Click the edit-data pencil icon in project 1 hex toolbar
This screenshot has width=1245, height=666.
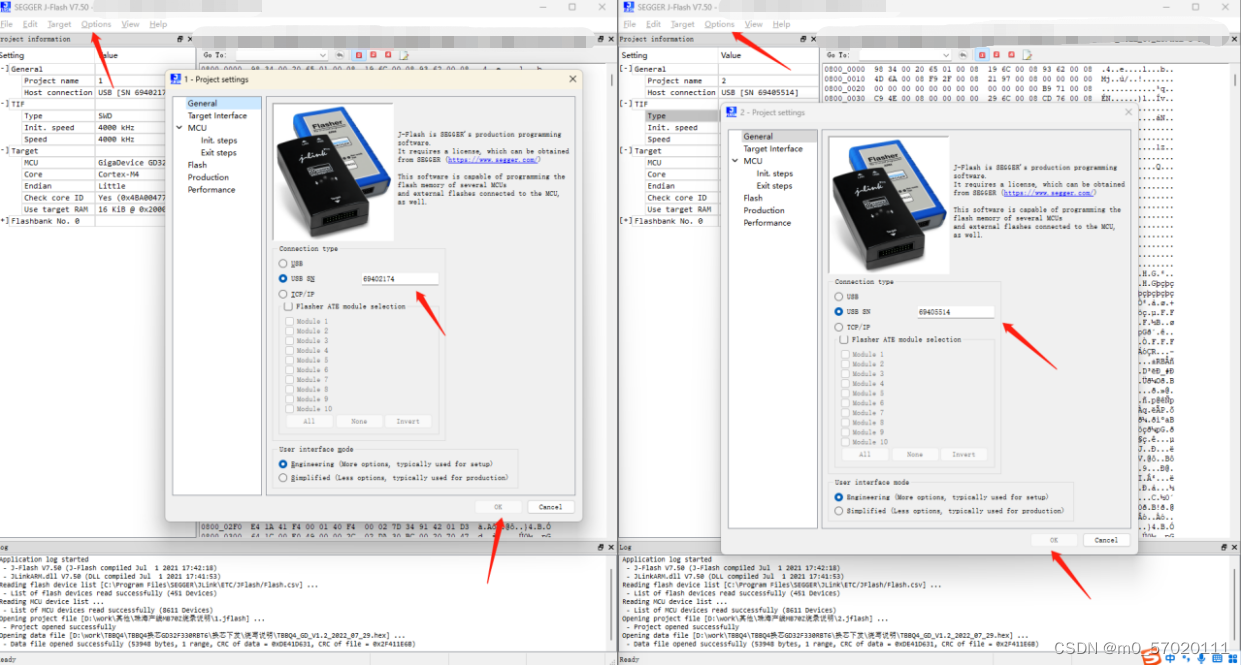(404, 55)
